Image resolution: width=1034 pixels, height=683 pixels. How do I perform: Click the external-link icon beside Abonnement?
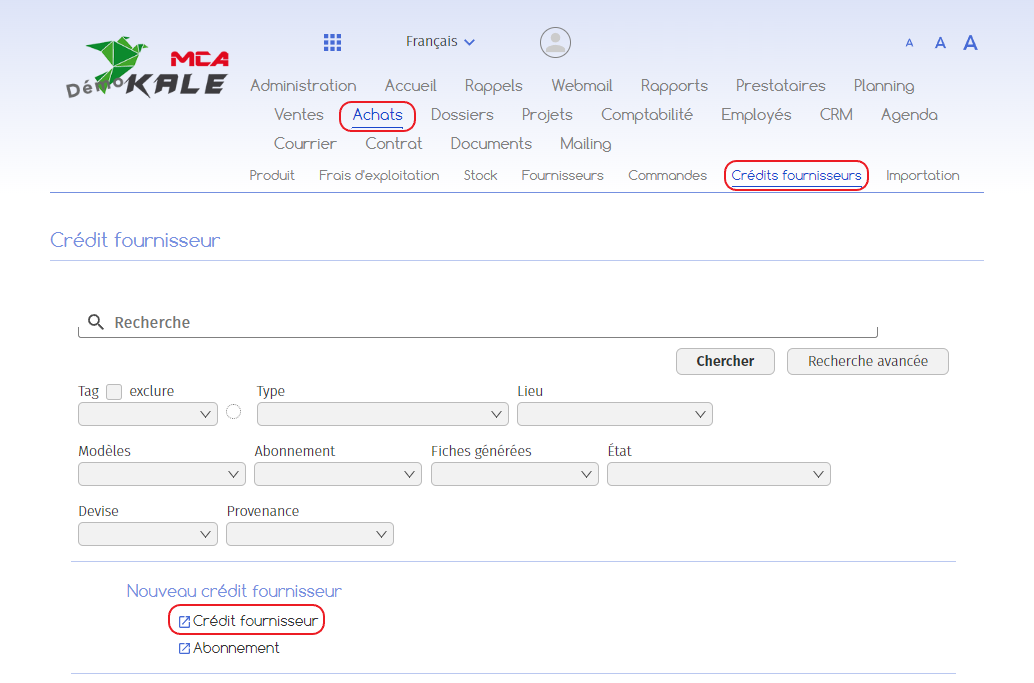[x=183, y=648]
